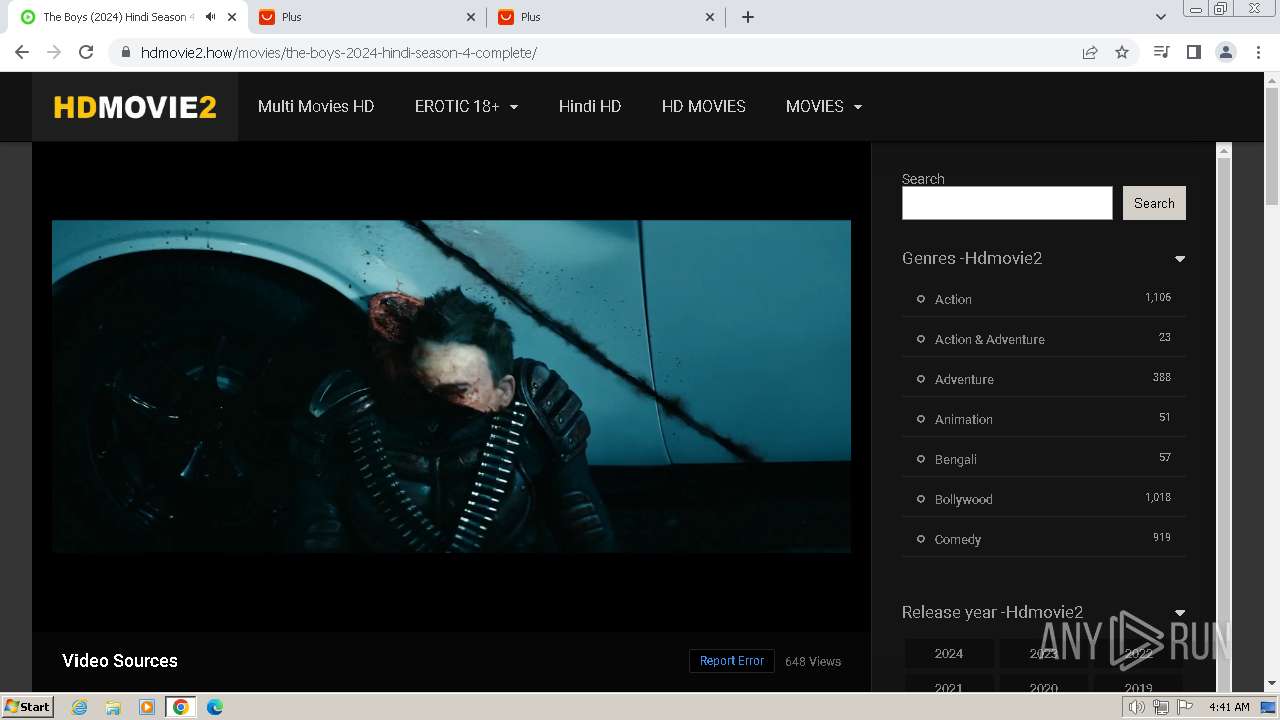Click the address bar URL
Image resolution: width=1280 pixels, height=720 pixels.
point(339,52)
